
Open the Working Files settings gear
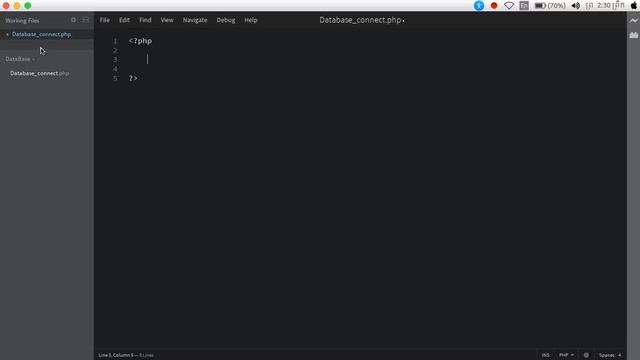[x=73, y=20]
